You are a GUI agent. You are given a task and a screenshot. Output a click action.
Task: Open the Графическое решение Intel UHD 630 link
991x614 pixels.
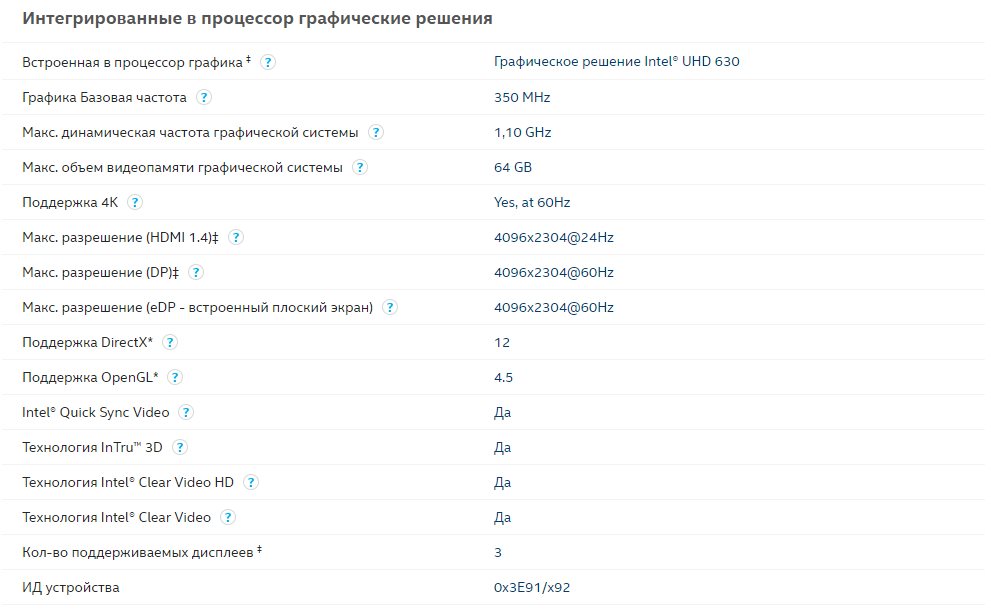[x=616, y=62]
